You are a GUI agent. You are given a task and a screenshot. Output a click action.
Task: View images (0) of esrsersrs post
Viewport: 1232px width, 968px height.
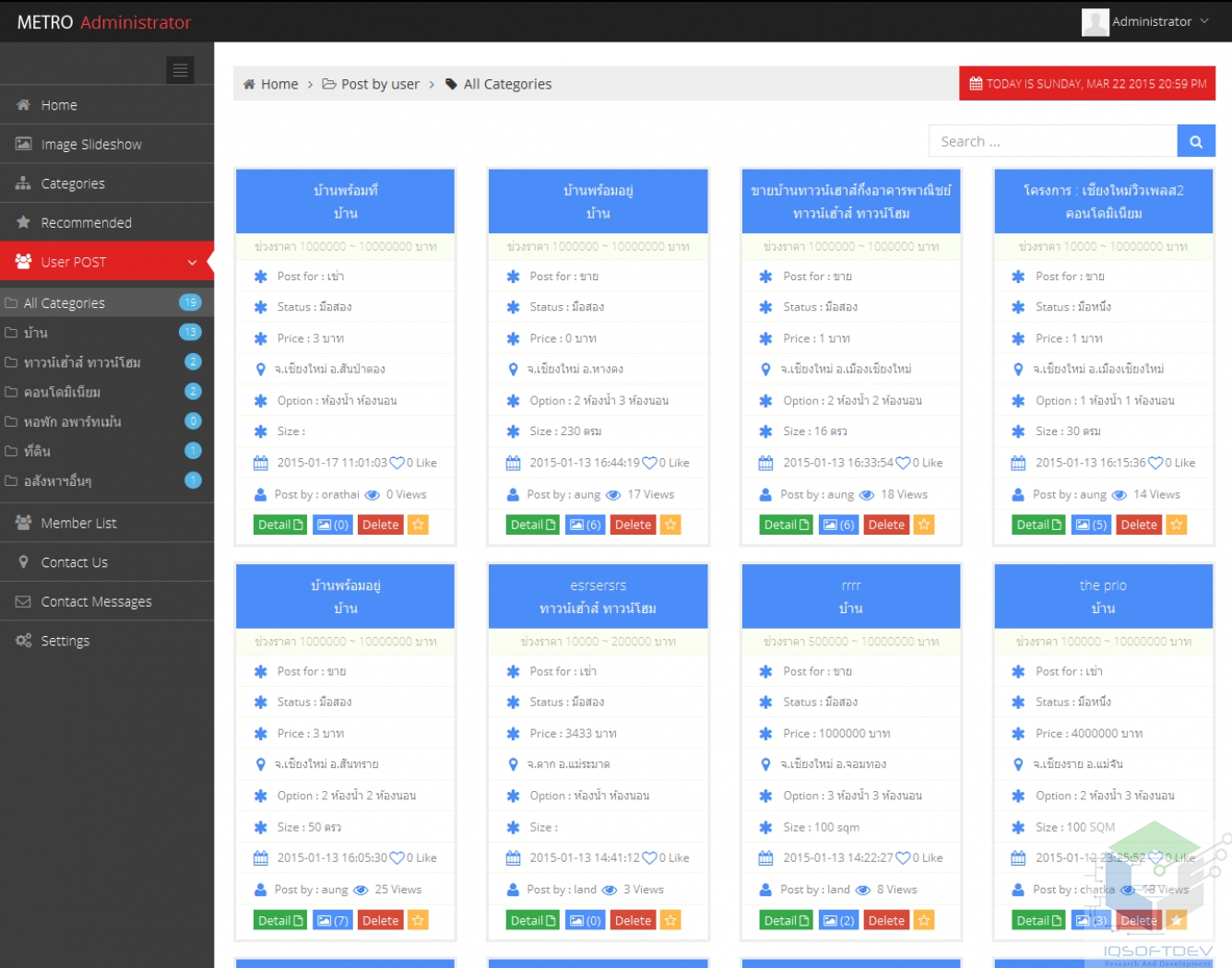[x=585, y=920]
